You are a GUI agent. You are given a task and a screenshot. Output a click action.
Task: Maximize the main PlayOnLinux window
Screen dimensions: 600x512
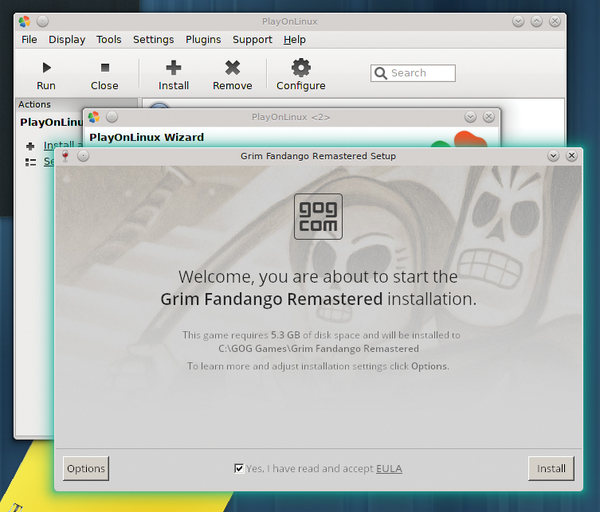(x=536, y=21)
